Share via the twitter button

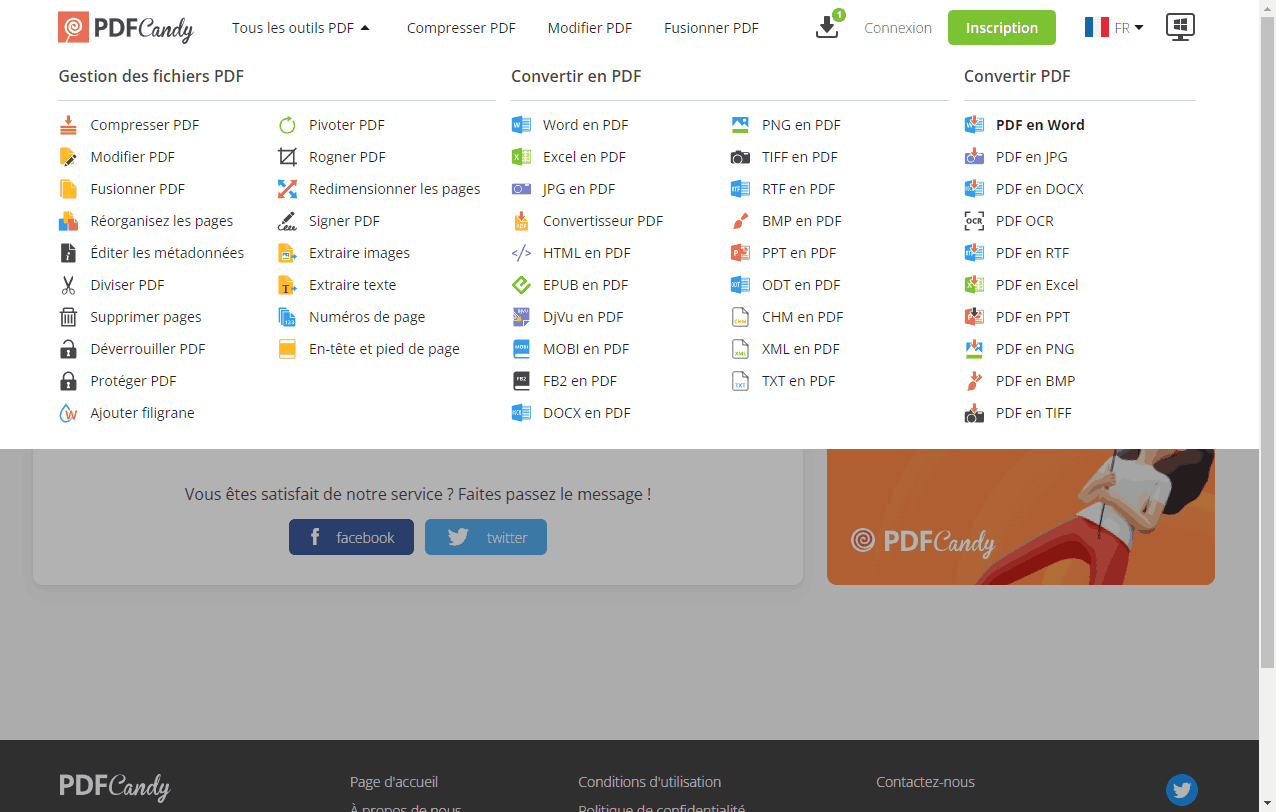pyautogui.click(x=486, y=537)
